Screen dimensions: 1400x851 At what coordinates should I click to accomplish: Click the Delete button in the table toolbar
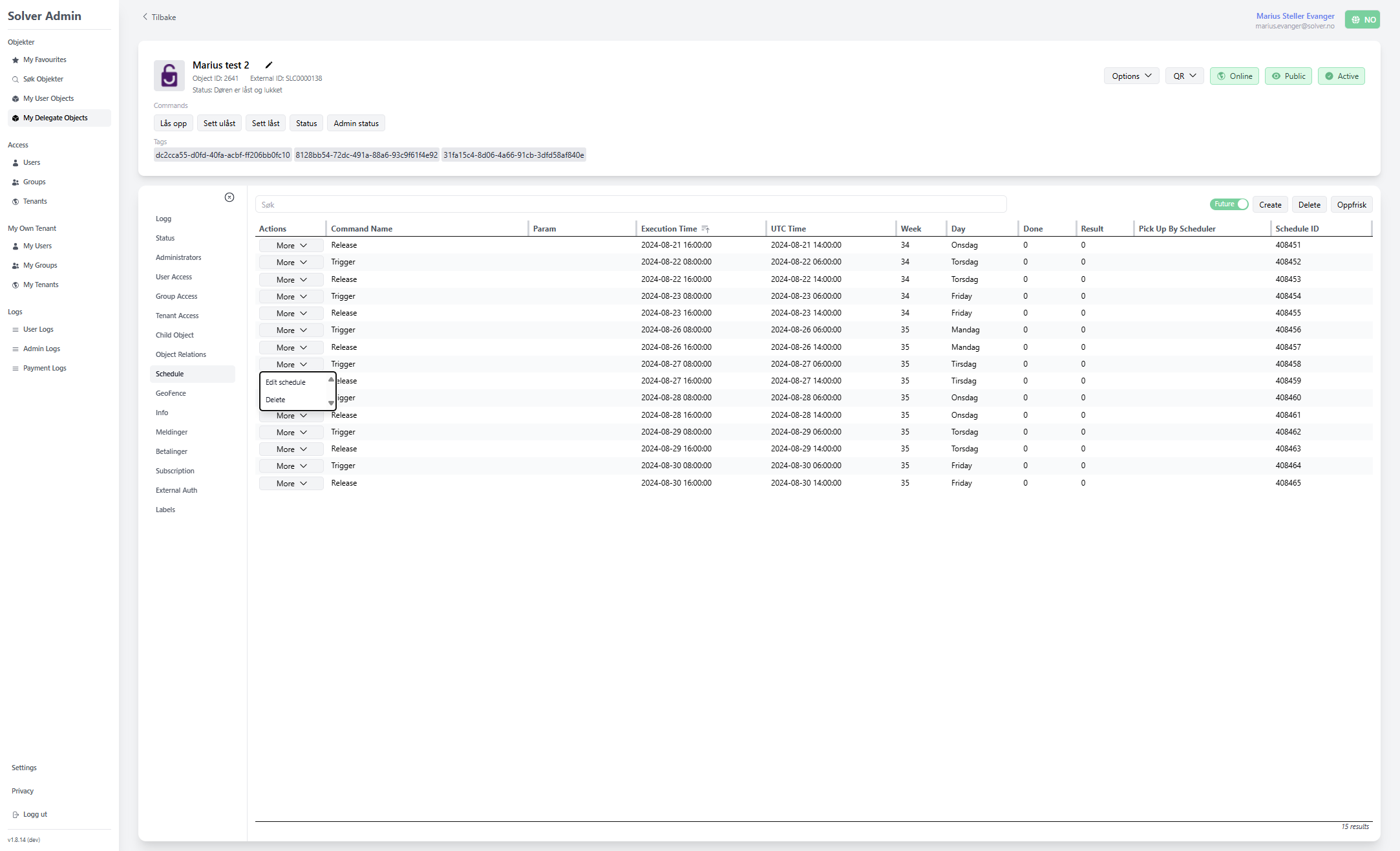coord(1310,205)
